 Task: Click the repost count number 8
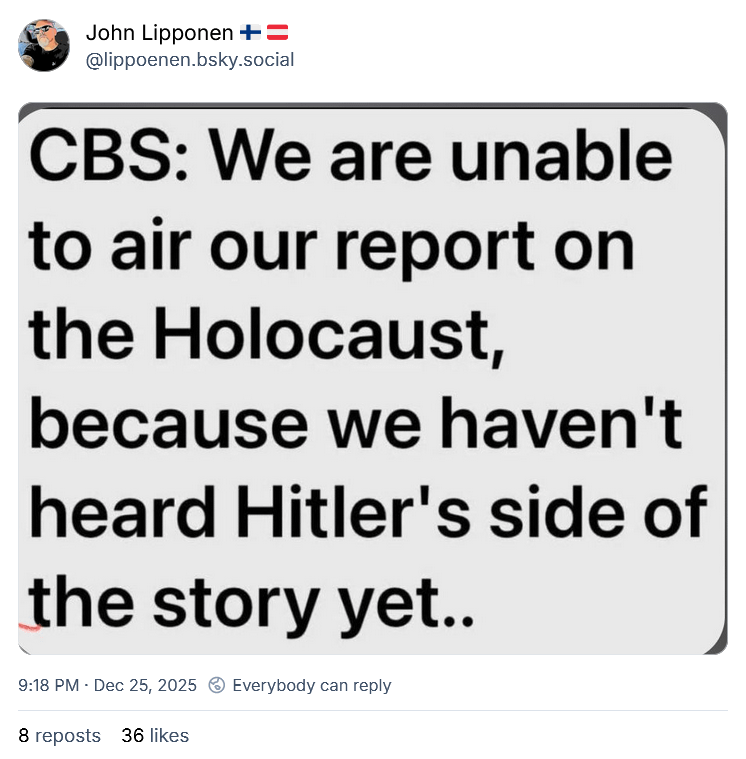pos(24,736)
